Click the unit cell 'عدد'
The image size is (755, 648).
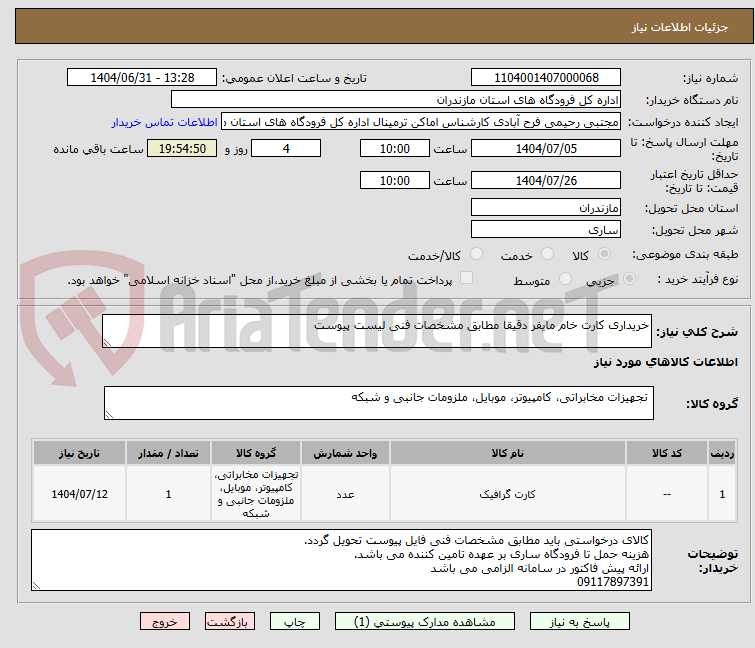point(345,494)
